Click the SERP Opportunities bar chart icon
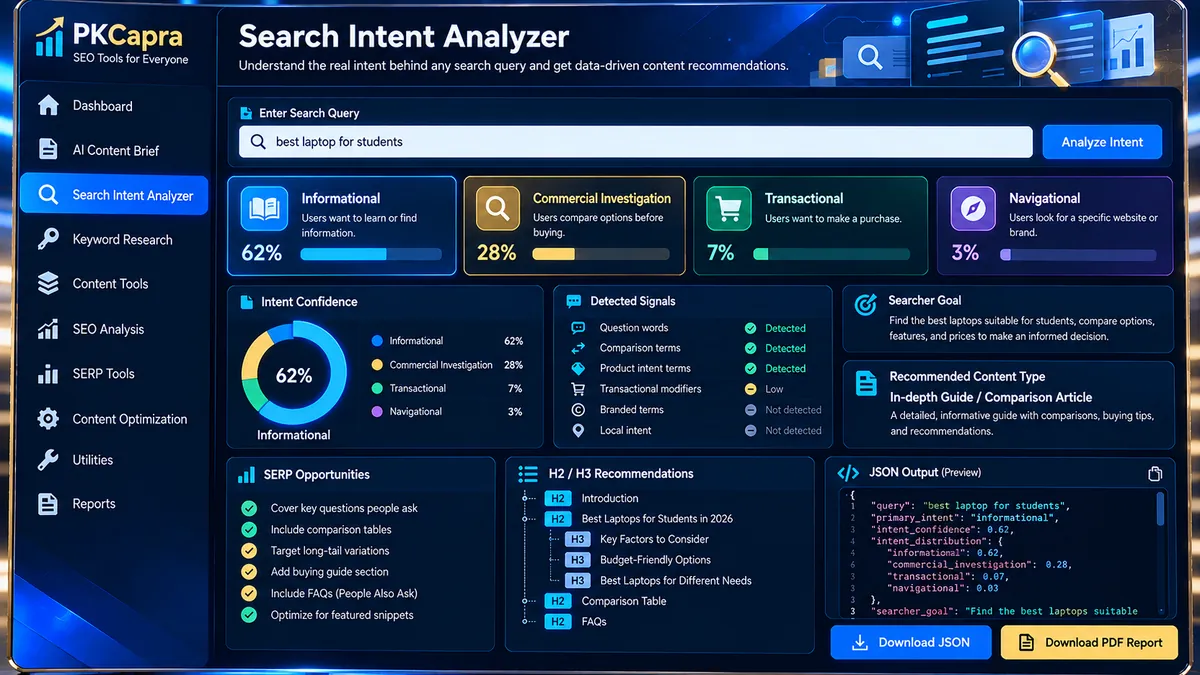The width and height of the screenshot is (1200, 675). (x=246, y=474)
